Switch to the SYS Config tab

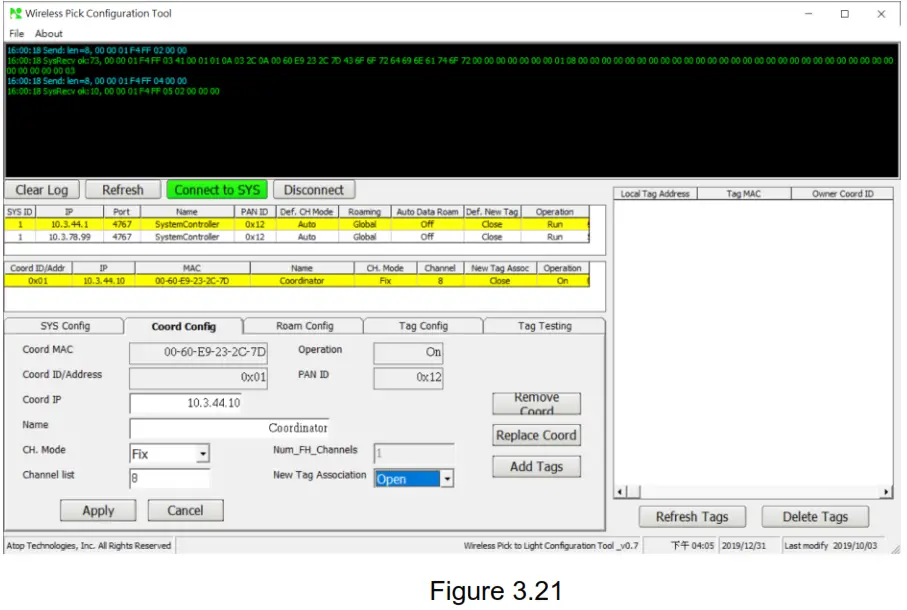65,326
